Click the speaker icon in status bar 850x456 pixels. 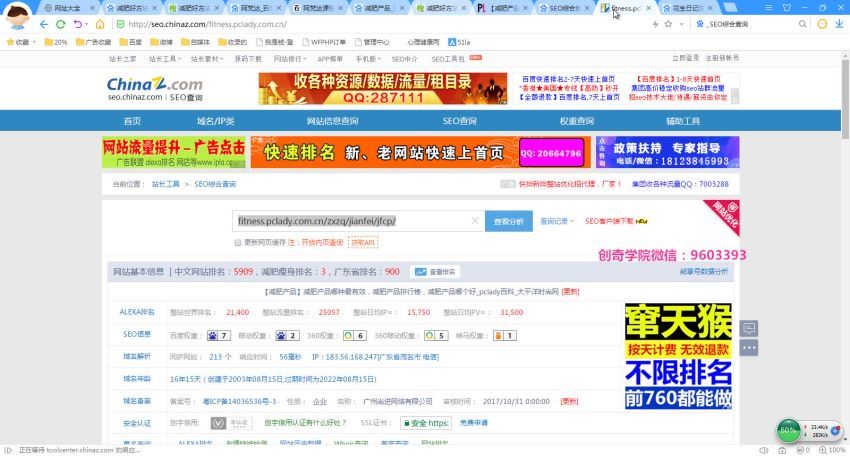[x=764, y=450]
